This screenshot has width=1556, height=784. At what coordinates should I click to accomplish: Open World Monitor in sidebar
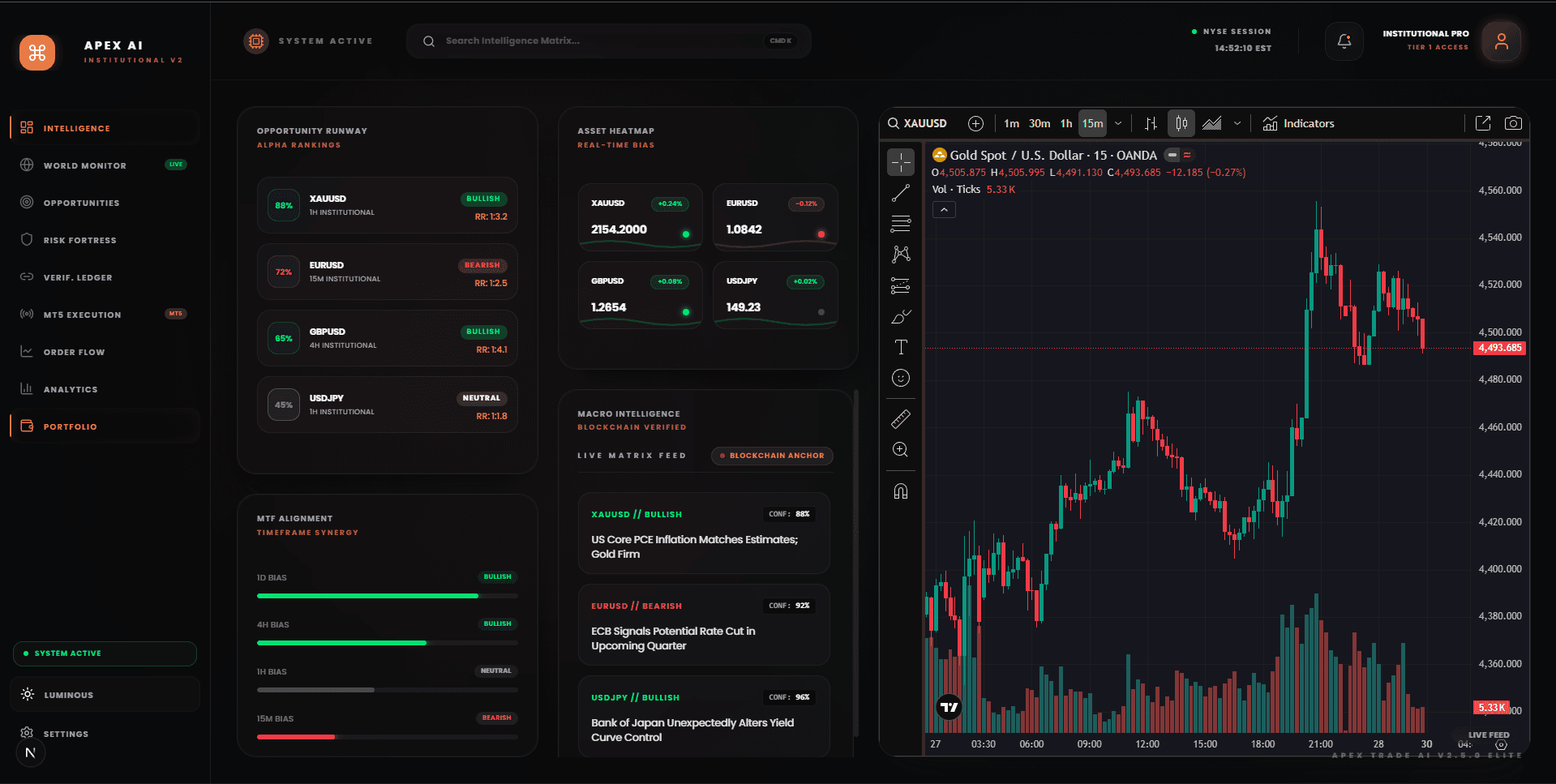(105, 165)
